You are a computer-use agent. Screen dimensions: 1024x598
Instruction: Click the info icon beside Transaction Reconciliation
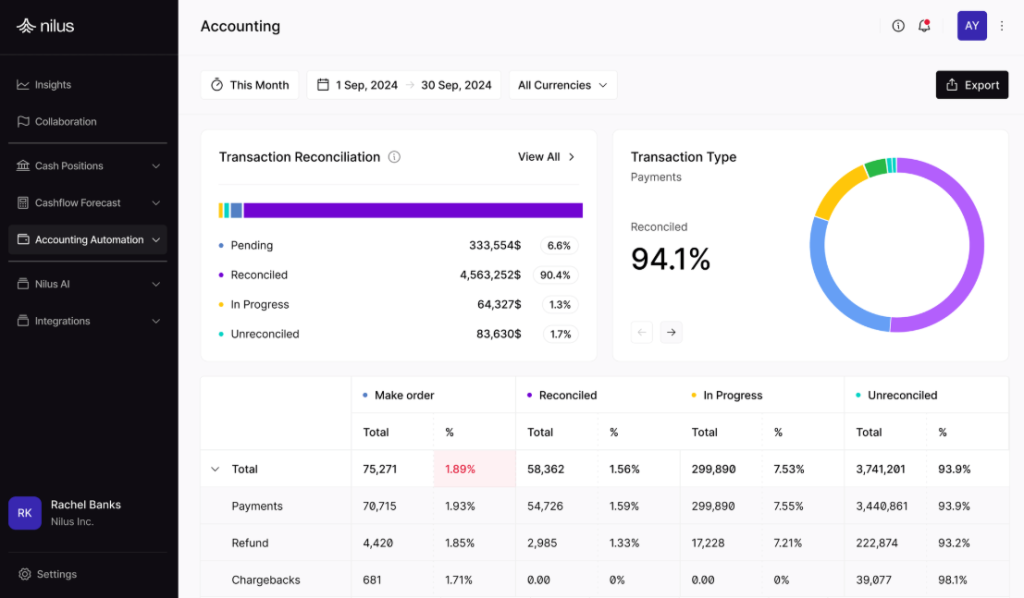pos(394,157)
